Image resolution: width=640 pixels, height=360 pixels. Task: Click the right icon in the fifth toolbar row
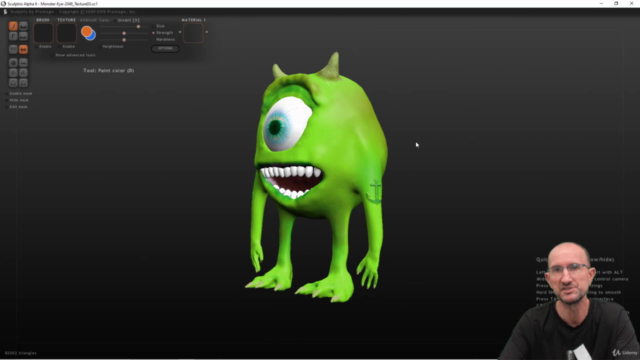point(23,73)
